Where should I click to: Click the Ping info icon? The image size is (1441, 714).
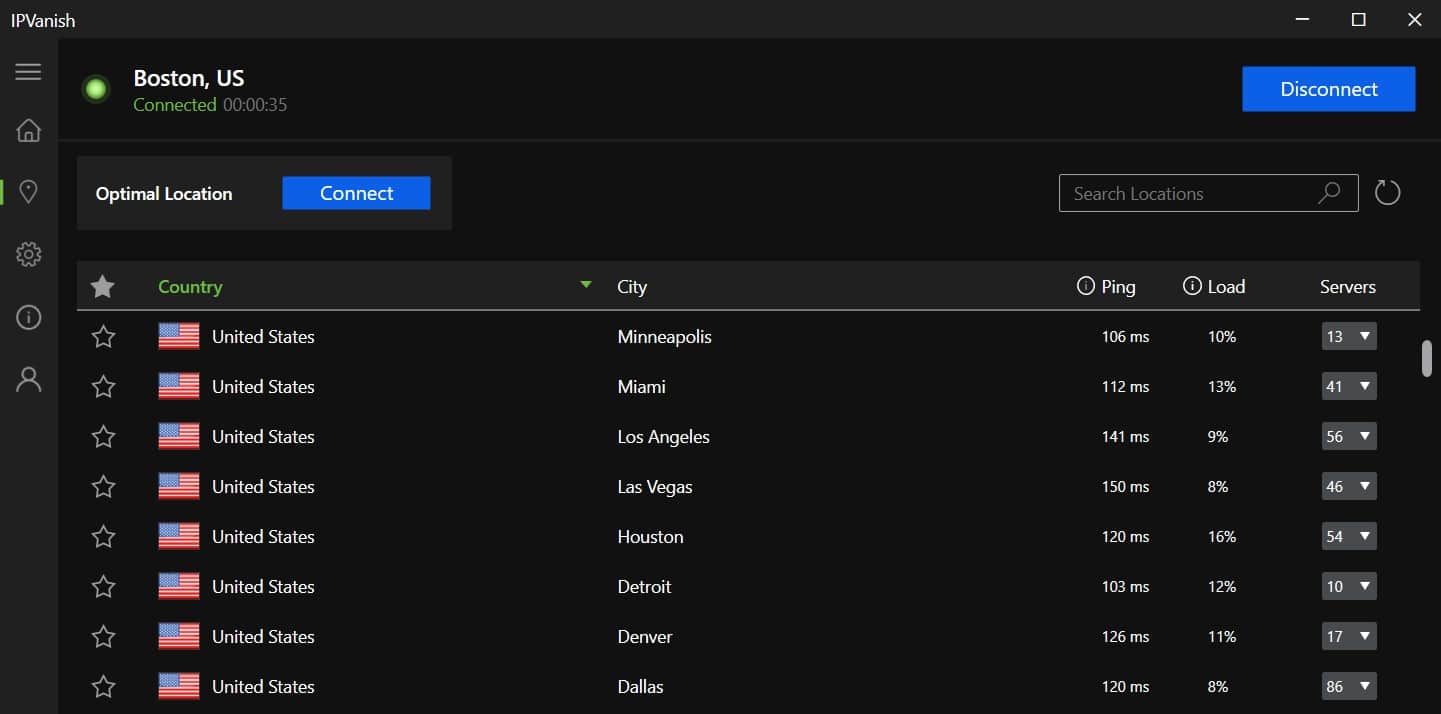1085,286
